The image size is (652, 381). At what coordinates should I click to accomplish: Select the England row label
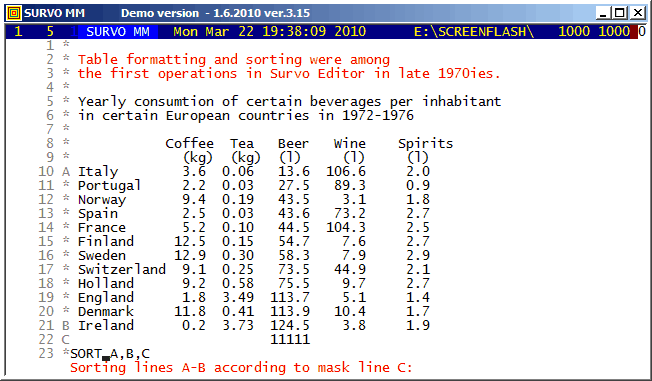click(106, 298)
